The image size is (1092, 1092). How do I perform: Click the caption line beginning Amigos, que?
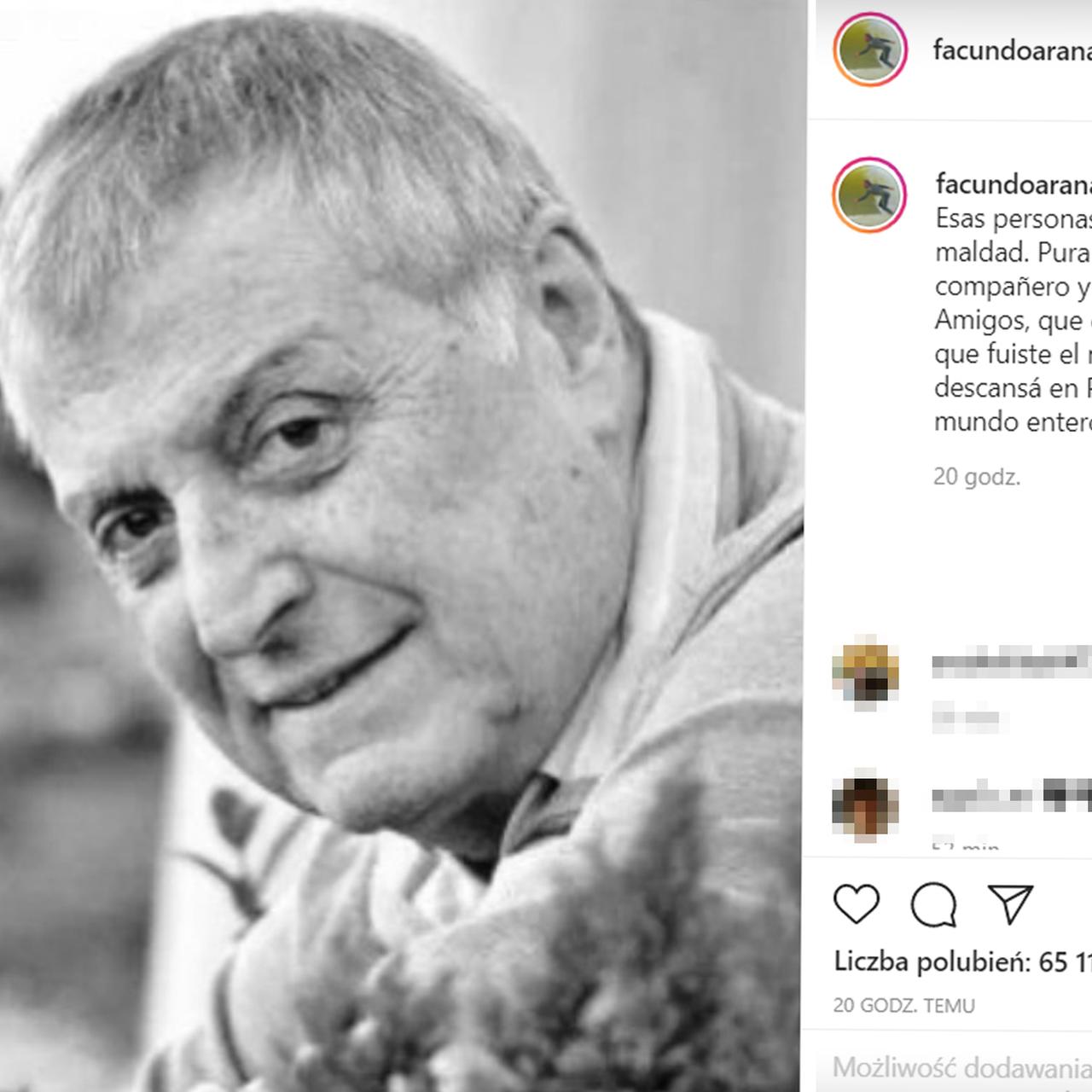(x=1014, y=320)
